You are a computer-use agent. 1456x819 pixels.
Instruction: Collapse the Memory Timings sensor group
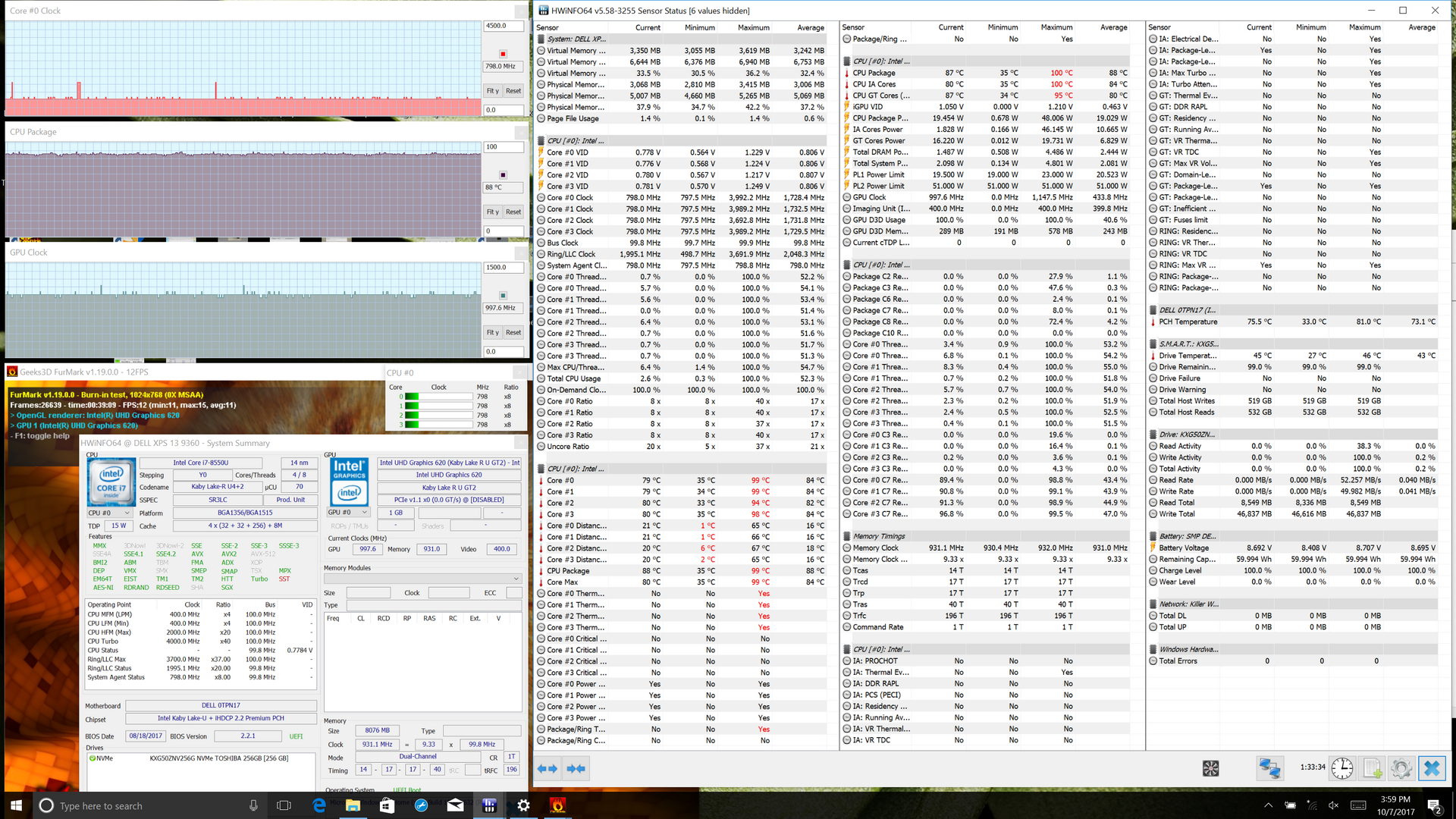point(878,536)
